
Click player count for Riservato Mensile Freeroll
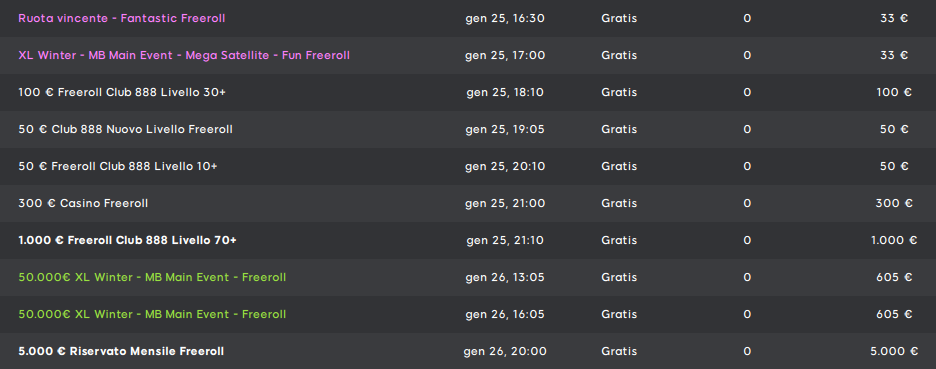click(747, 352)
